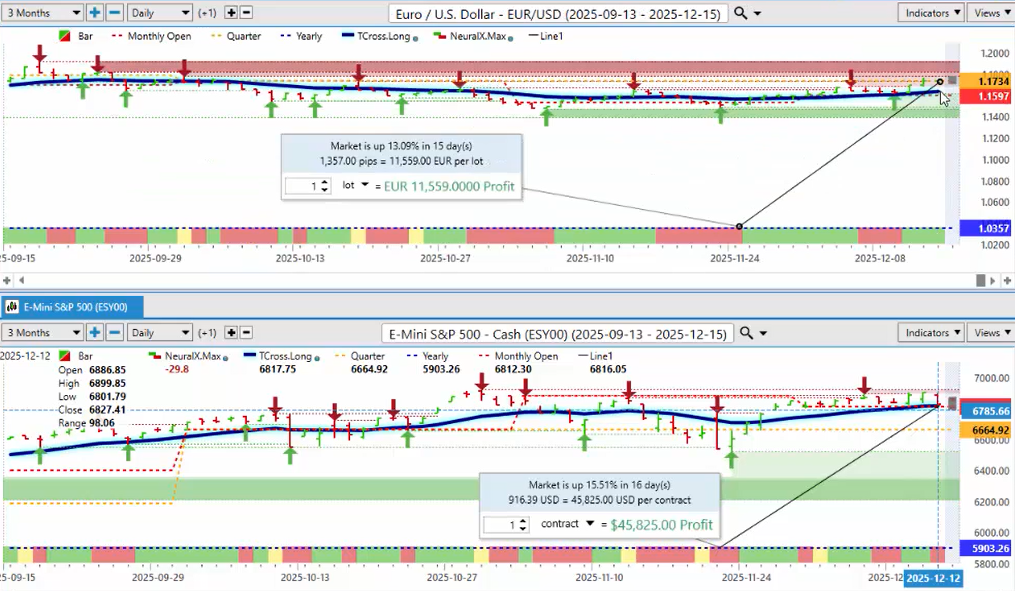Click the zoom in plus button on E-Mini chart

95,333
